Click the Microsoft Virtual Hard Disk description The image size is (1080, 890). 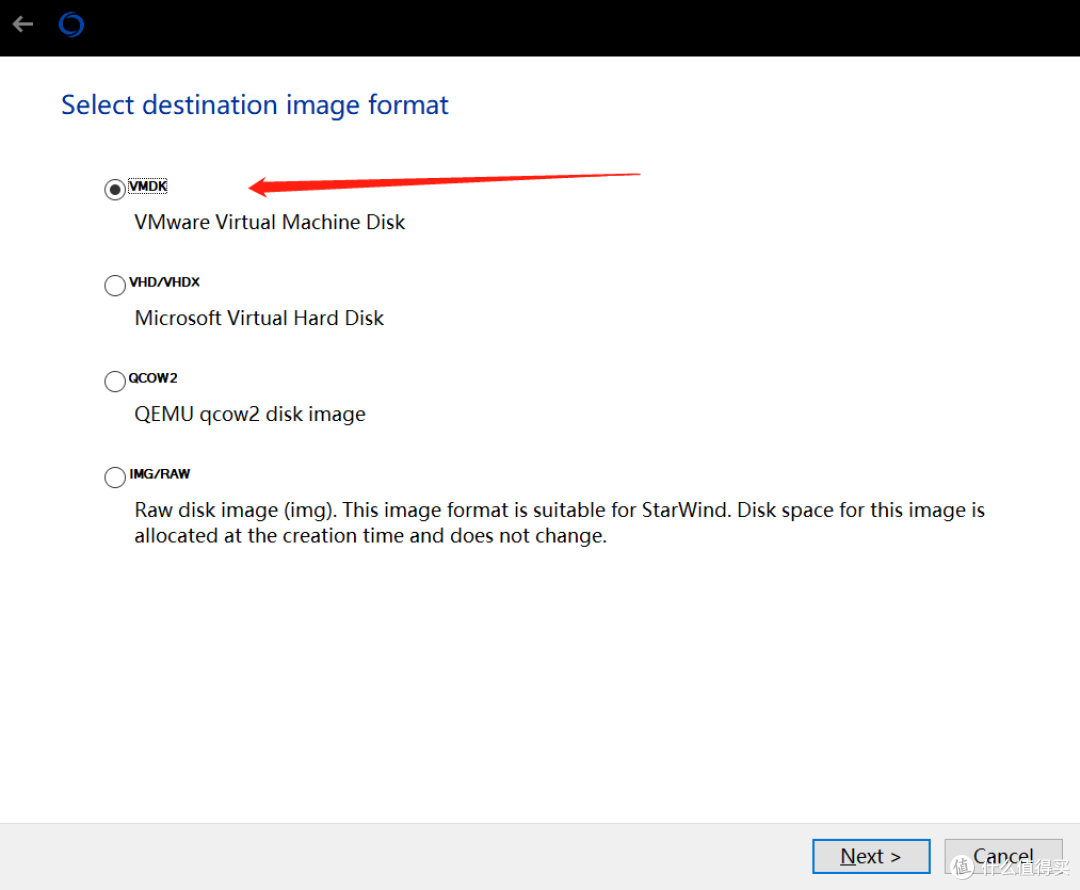click(259, 318)
